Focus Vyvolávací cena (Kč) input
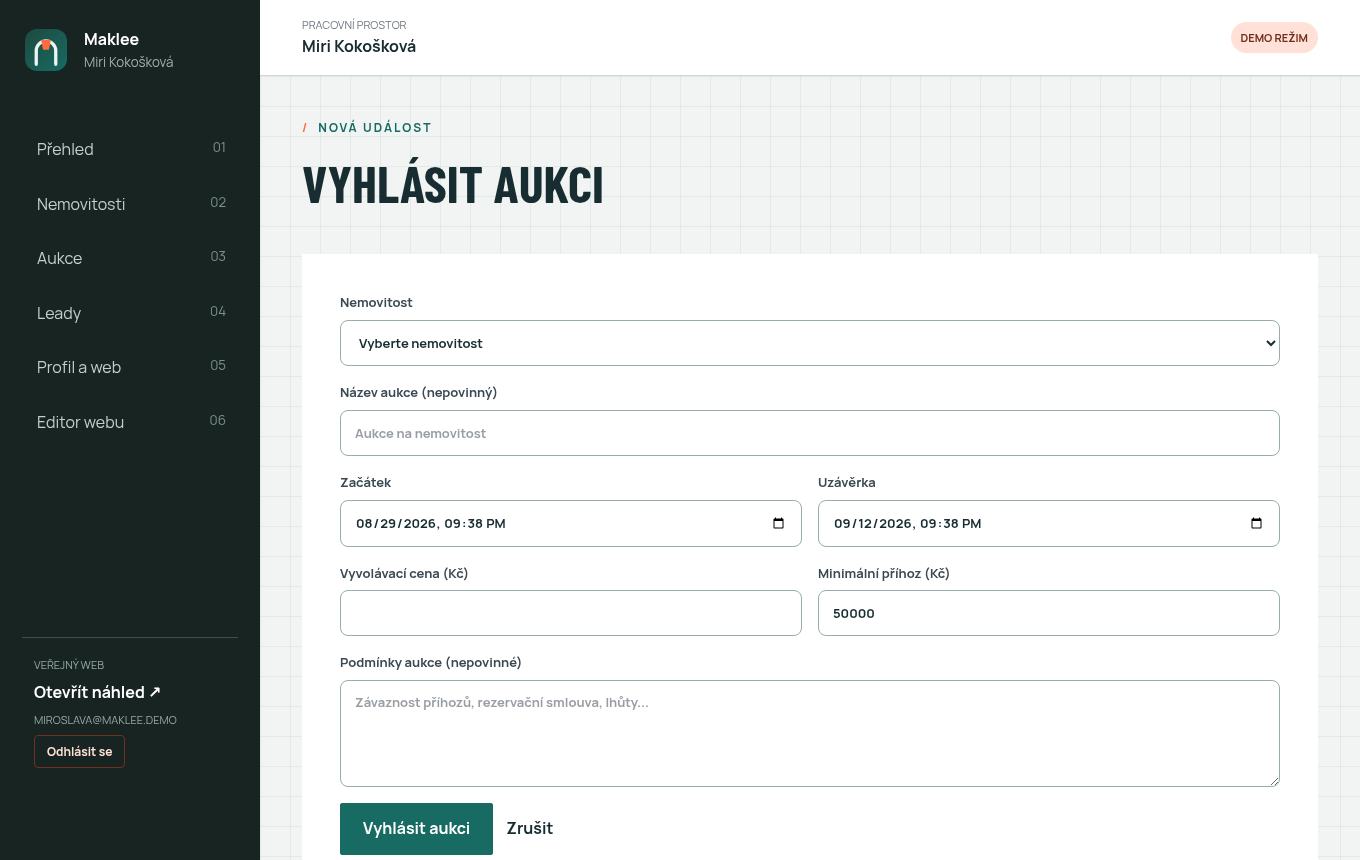 click(x=571, y=613)
